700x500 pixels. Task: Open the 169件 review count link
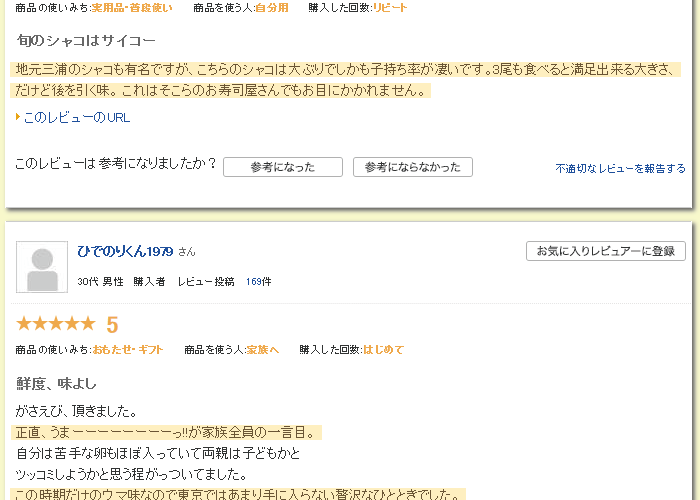[x=258, y=282]
